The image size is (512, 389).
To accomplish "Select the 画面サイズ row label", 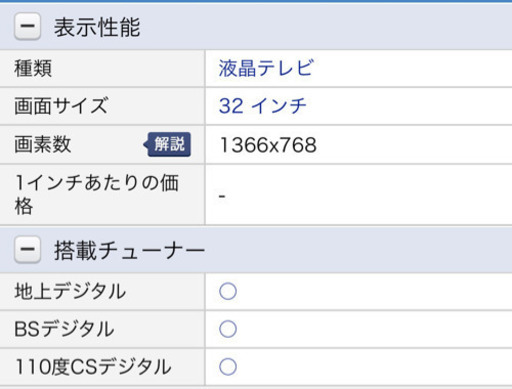I will pyautogui.click(x=61, y=106).
